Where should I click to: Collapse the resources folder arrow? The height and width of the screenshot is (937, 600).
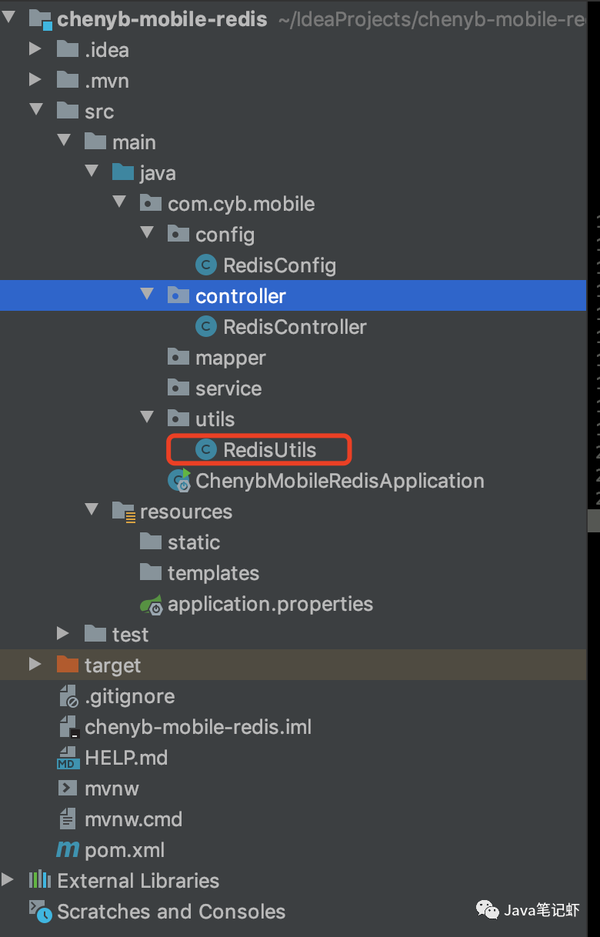click(x=91, y=510)
